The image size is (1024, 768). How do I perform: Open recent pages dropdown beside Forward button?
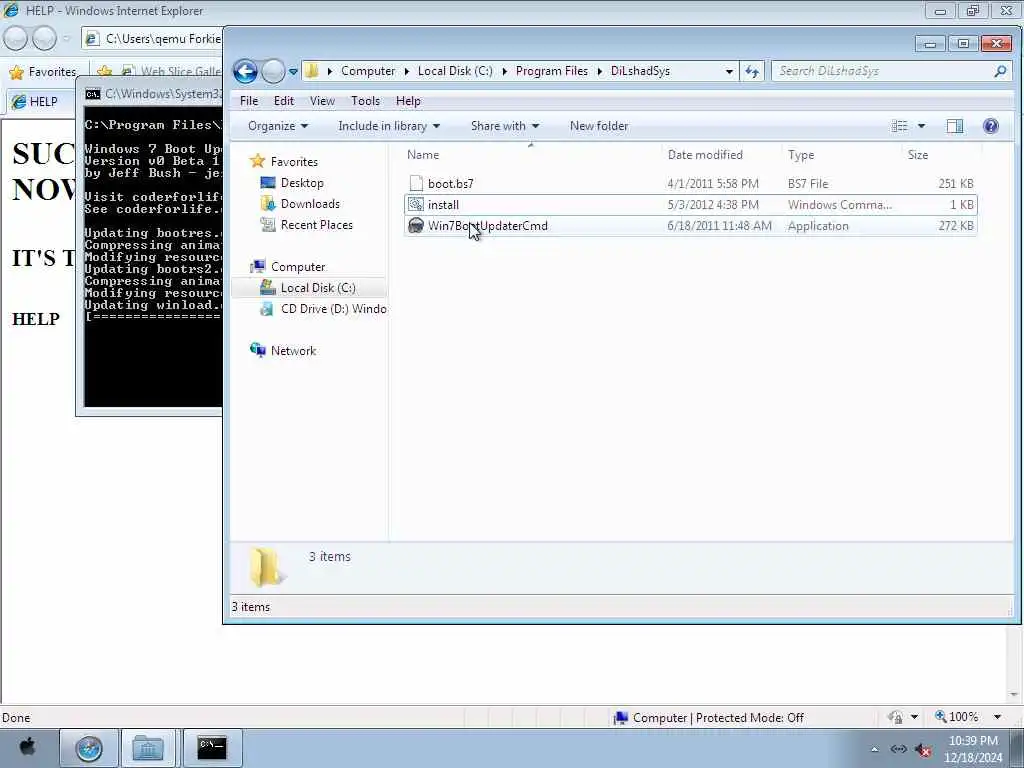(293, 72)
